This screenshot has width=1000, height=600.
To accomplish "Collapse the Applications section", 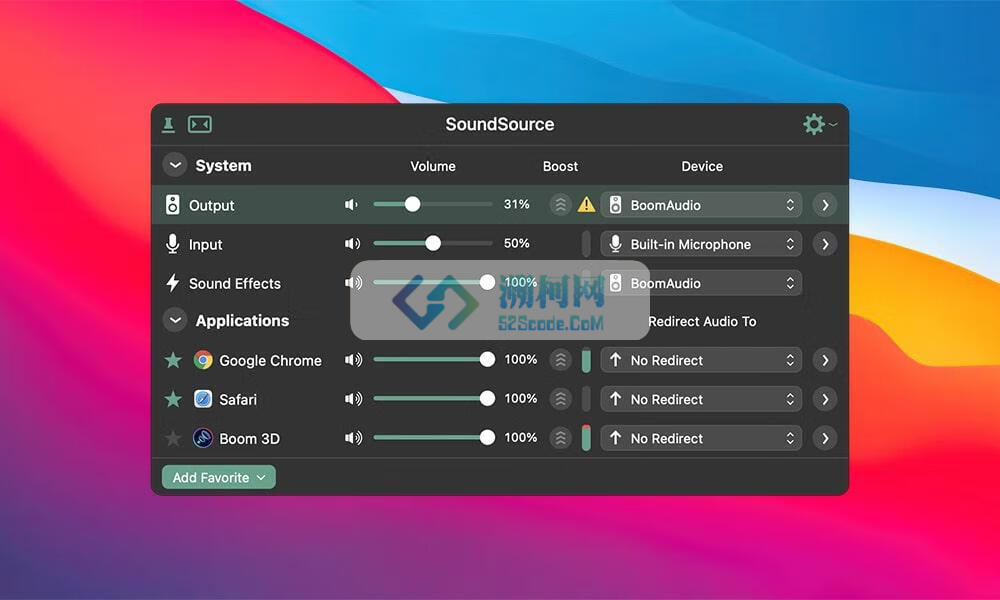I will pos(175,320).
